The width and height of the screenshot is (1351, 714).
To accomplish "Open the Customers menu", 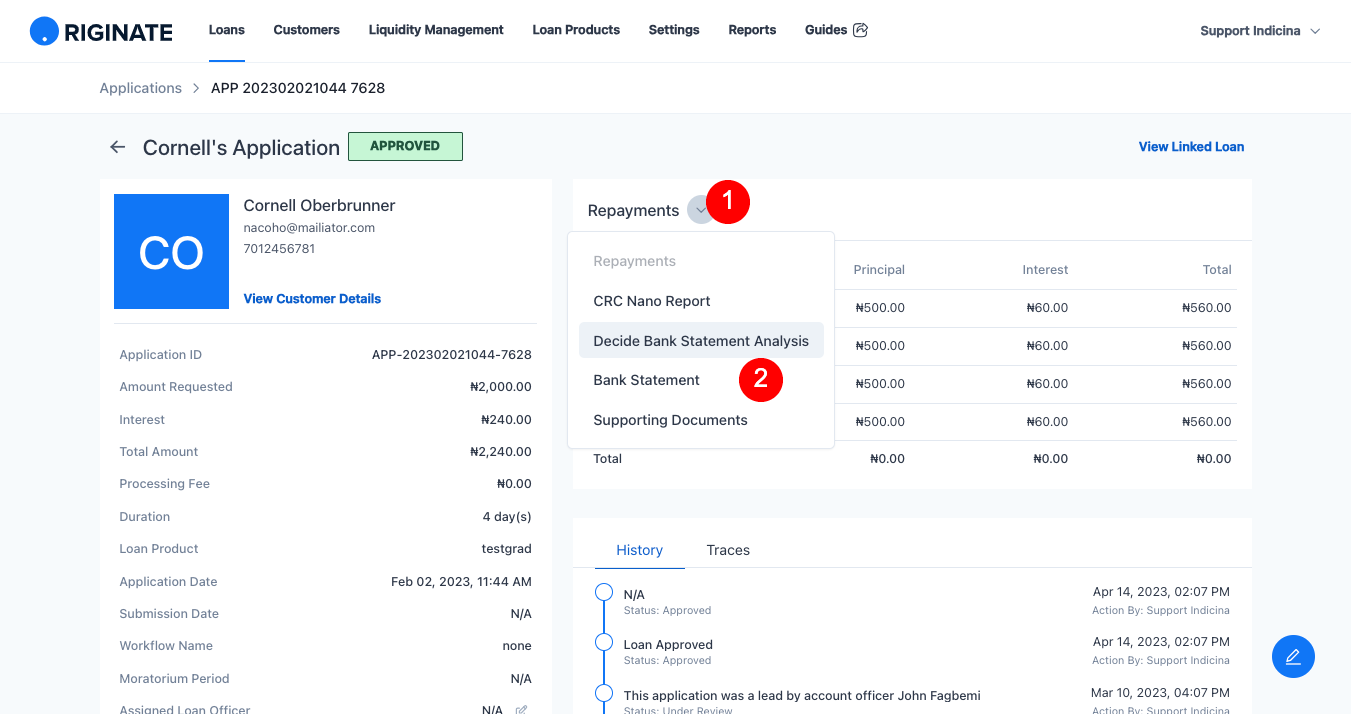I will pos(307,30).
